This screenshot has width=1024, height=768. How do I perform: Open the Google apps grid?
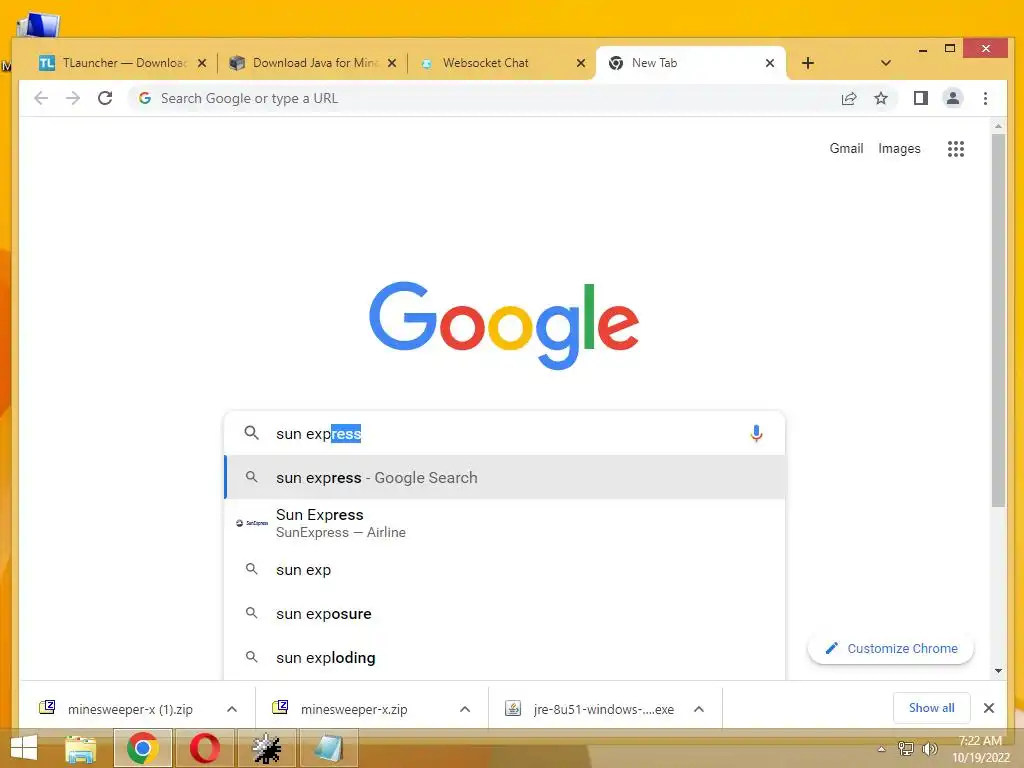click(x=955, y=149)
